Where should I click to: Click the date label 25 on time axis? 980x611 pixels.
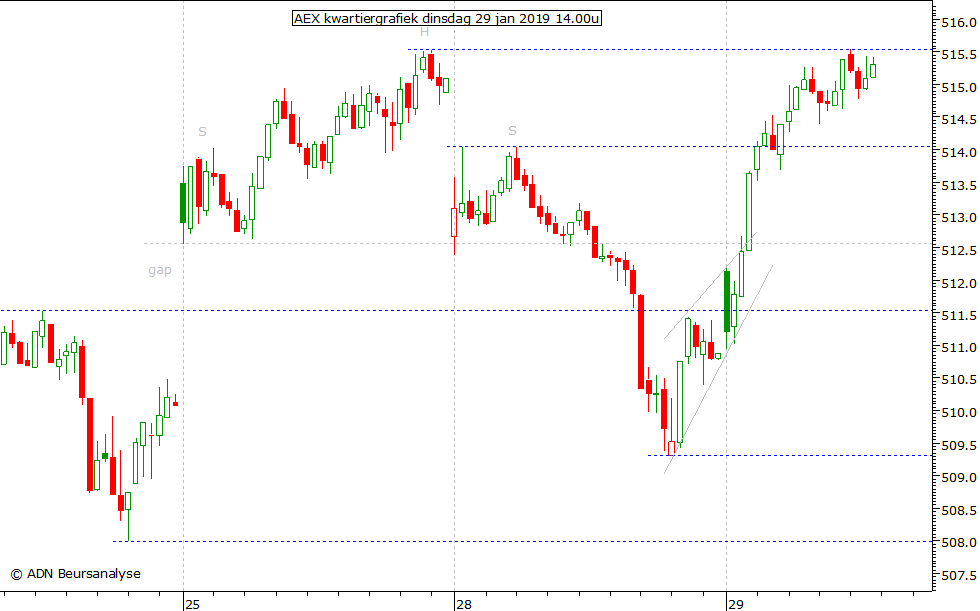pyautogui.click(x=192, y=604)
